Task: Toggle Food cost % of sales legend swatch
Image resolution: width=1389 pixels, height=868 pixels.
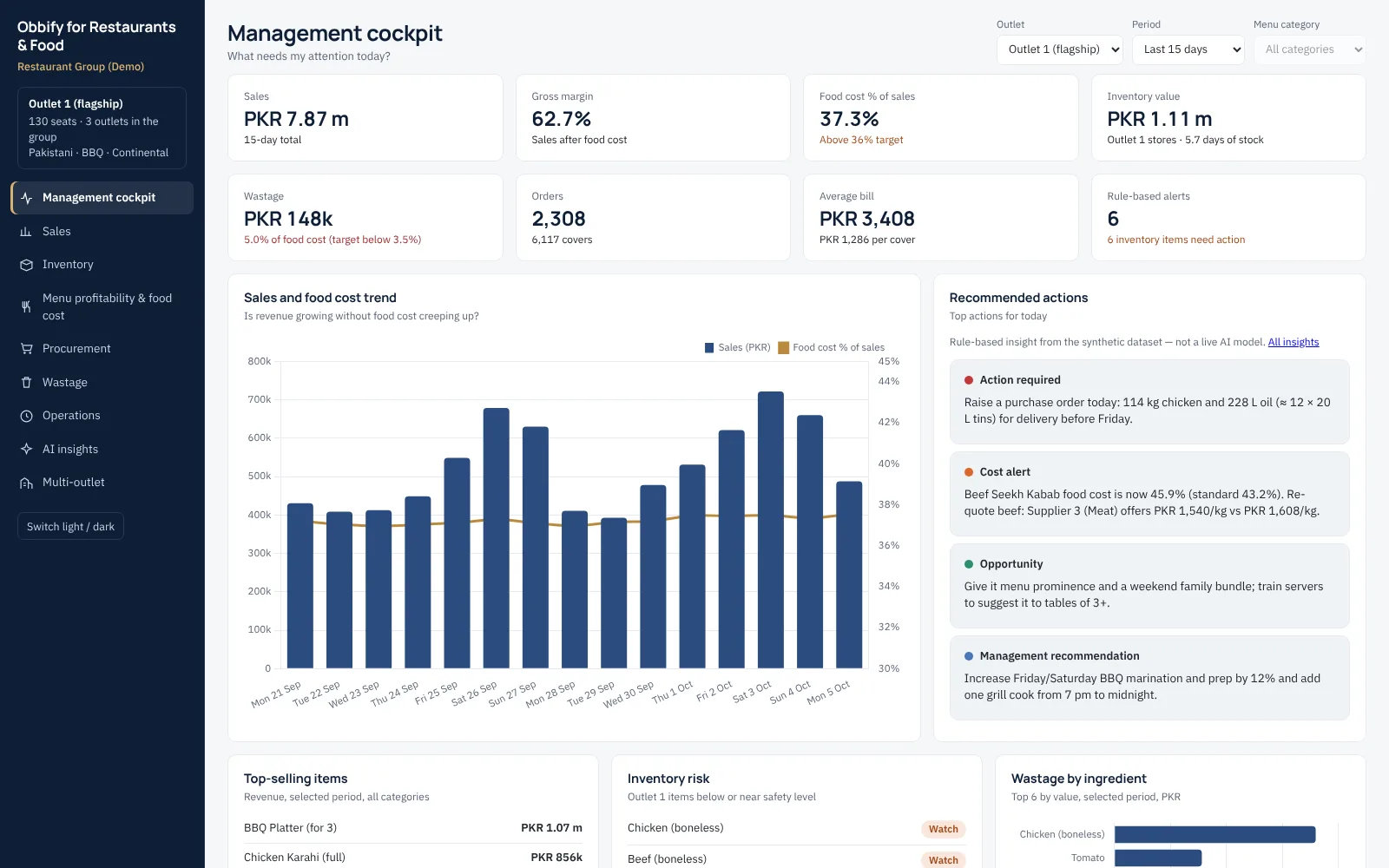Action: (783, 347)
